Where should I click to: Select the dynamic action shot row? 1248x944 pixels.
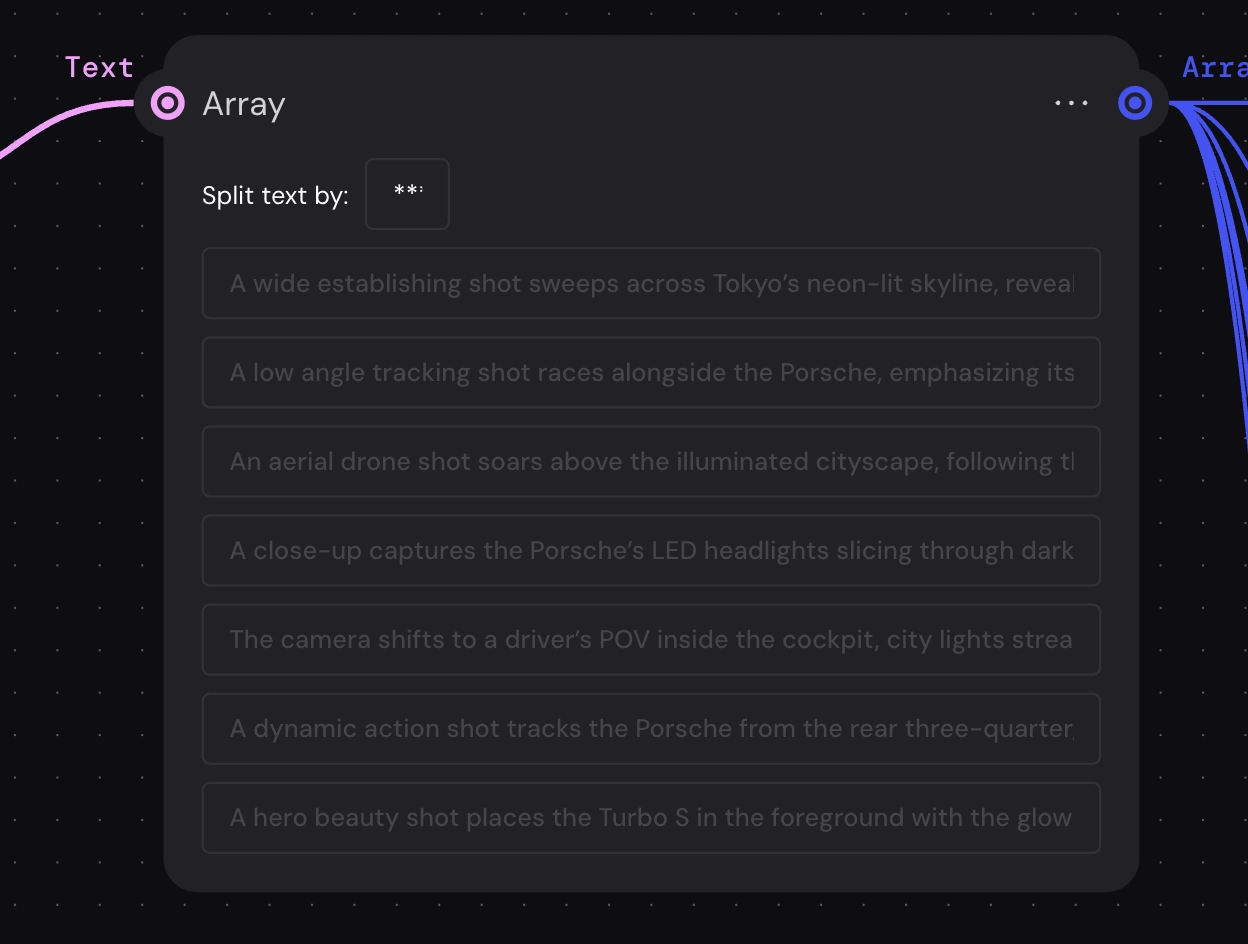[x=651, y=729]
